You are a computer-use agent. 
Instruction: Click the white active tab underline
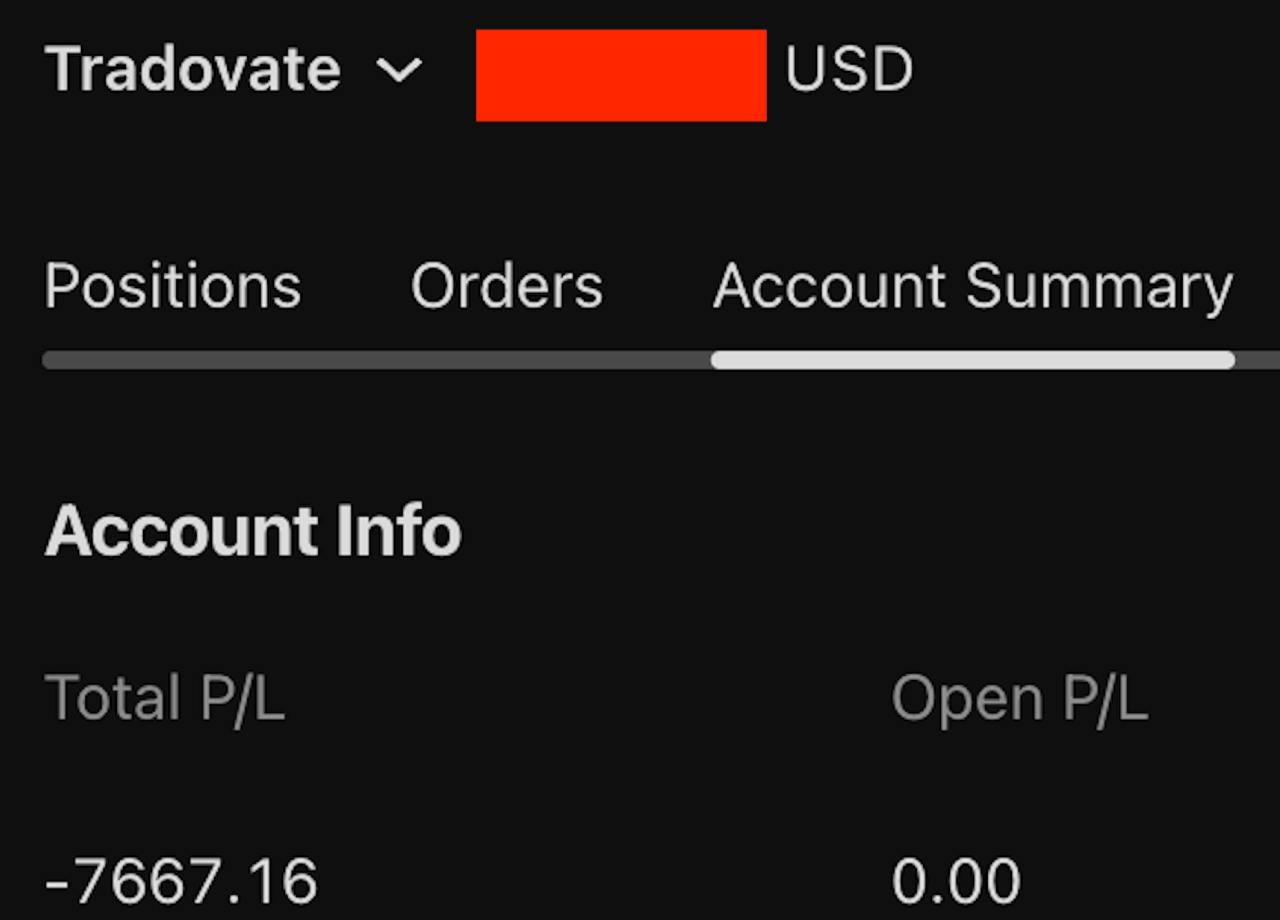click(973, 360)
